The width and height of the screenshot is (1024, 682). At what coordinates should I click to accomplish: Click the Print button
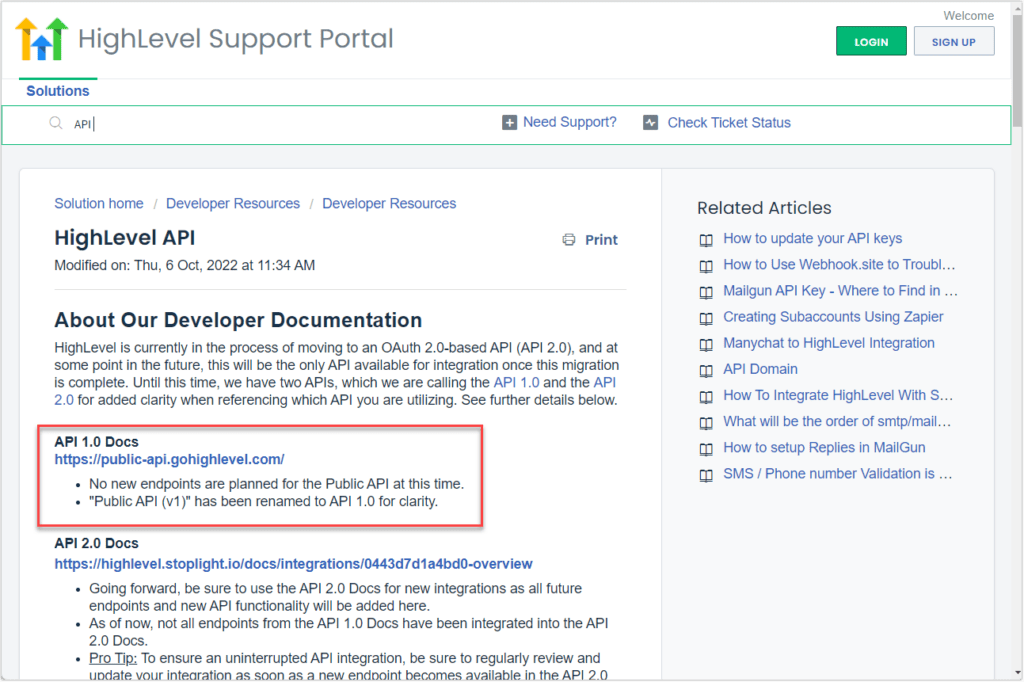[590, 240]
